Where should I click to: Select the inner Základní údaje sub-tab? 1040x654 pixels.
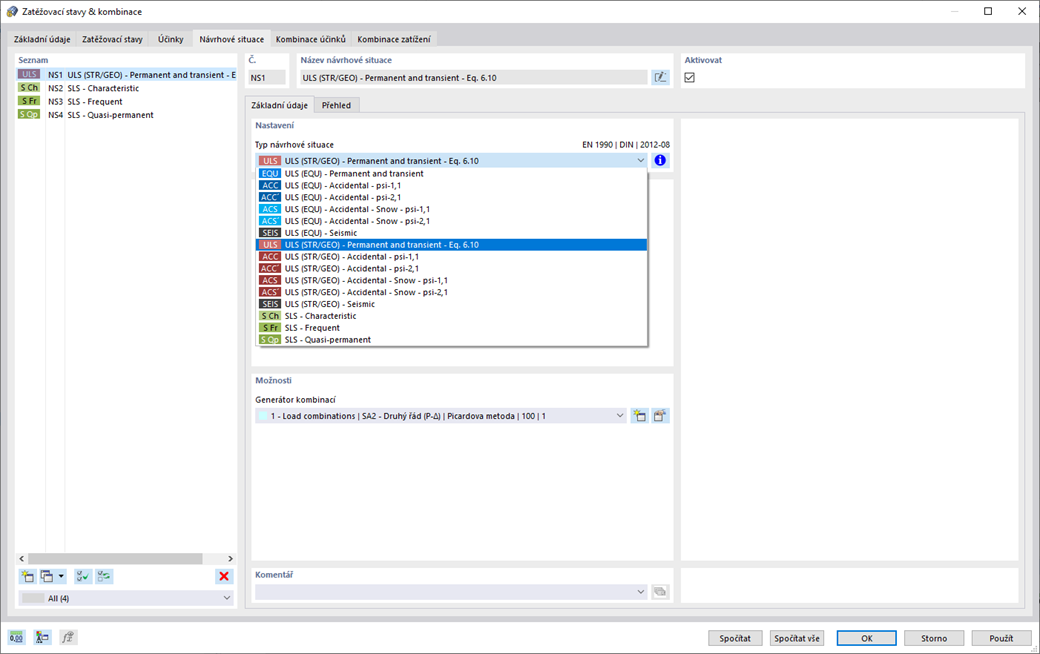[279, 105]
